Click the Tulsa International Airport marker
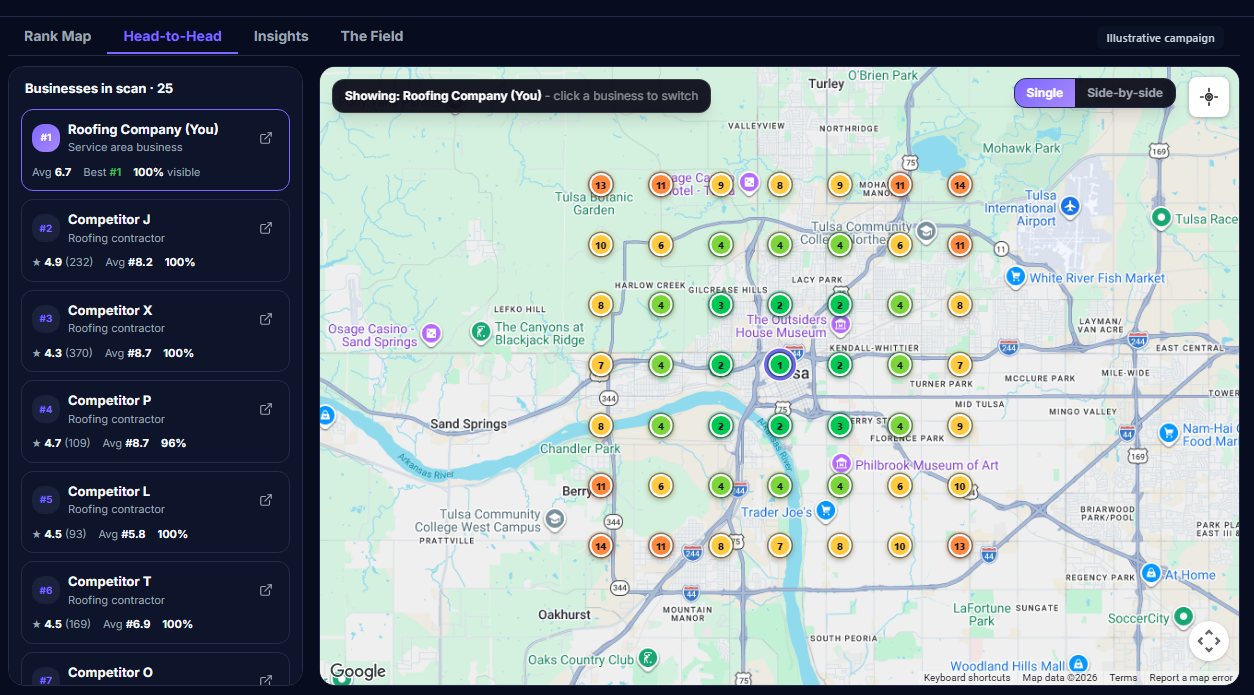1254x695 pixels. pos(1071,206)
